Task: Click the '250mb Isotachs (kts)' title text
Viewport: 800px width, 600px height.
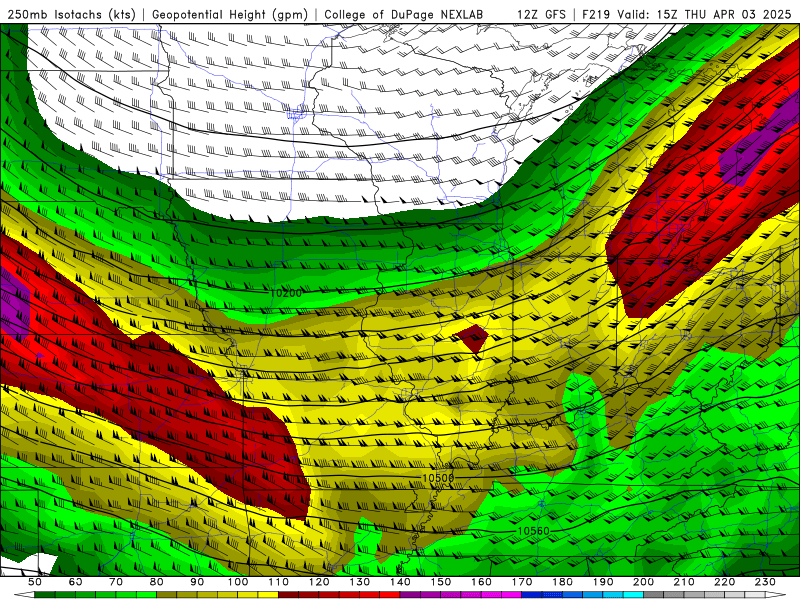Action: pos(72,14)
